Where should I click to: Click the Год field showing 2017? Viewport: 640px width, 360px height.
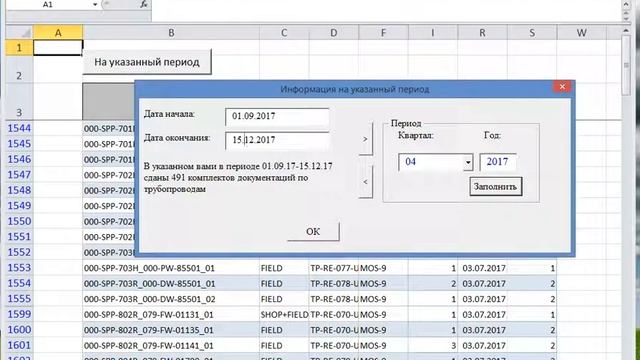point(498,162)
